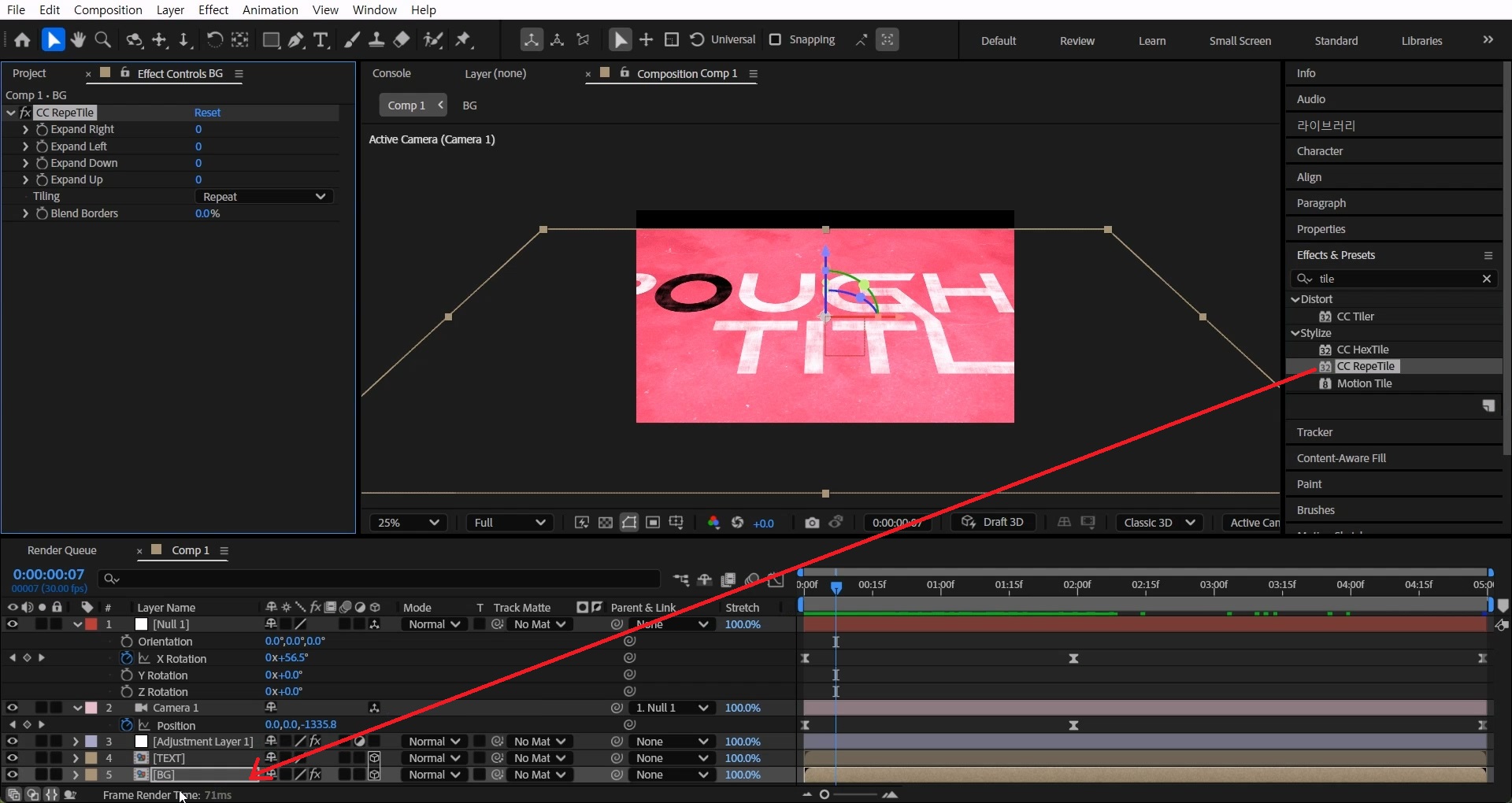Click the Universal orbit mode icon
This screenshot has width=1512, height=803.
(697, 40)
